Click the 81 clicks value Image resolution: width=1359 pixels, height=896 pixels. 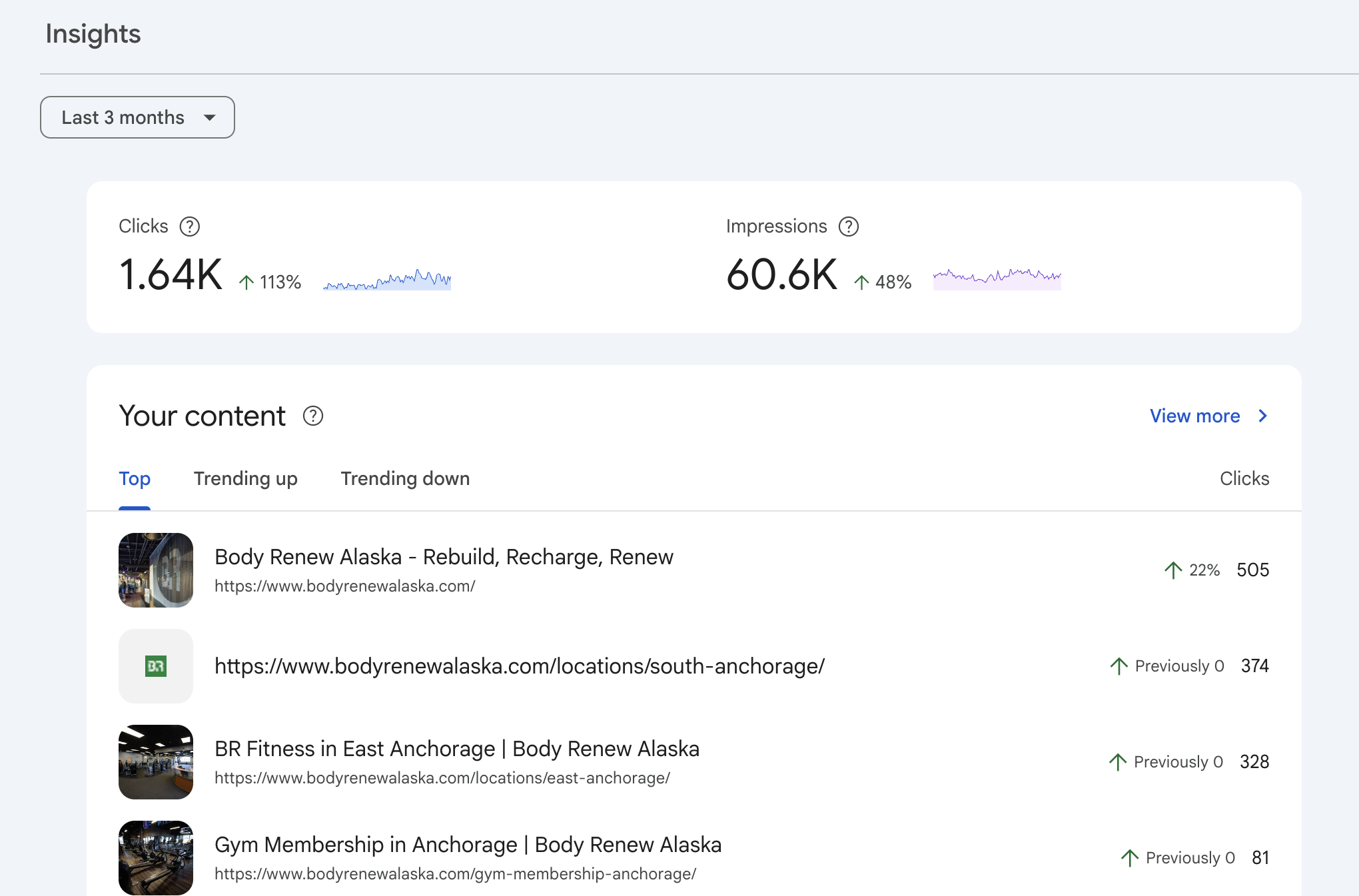coord(1260,858)
